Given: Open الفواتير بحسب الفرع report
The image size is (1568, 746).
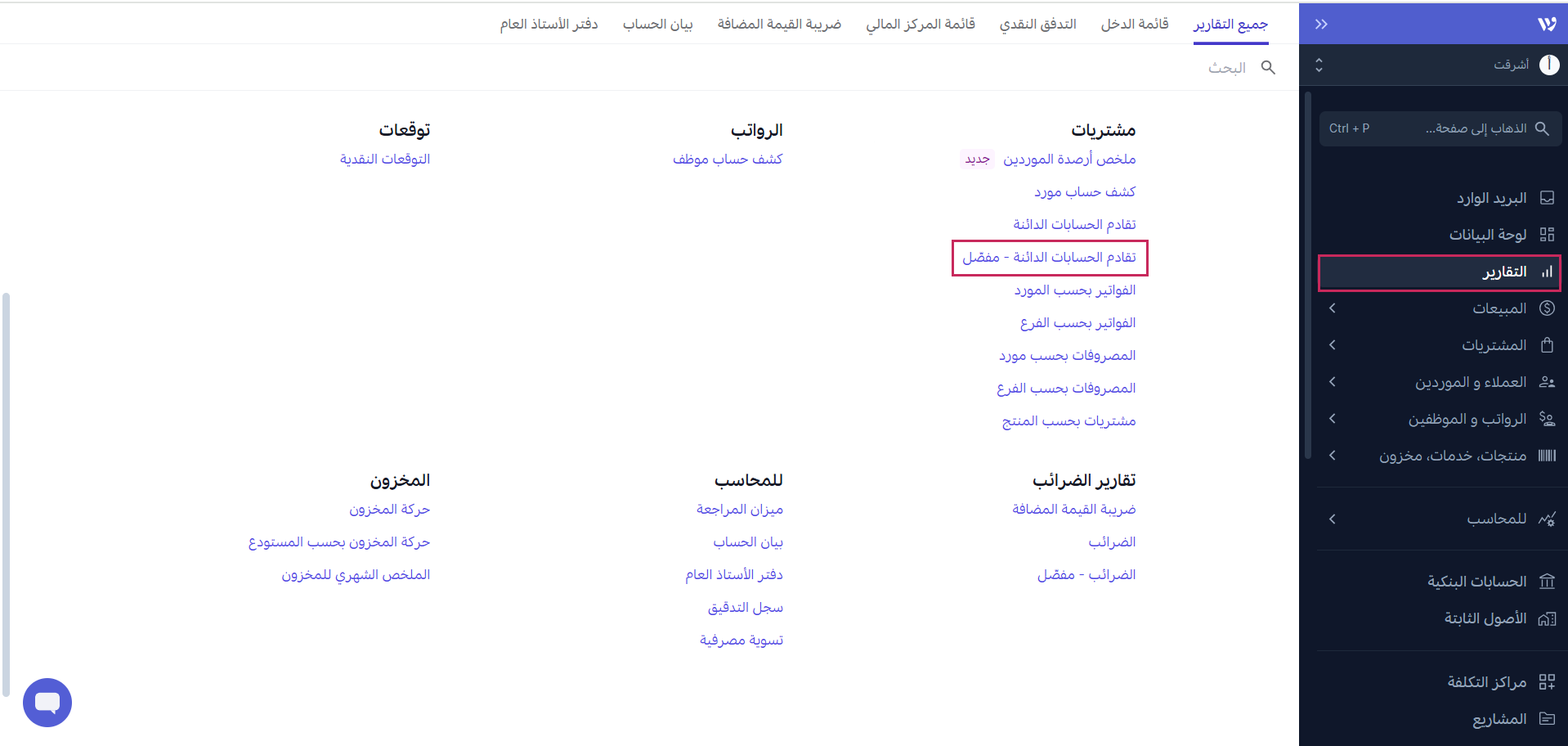Looking at the screenshot, I should [x=1077, y=323].
